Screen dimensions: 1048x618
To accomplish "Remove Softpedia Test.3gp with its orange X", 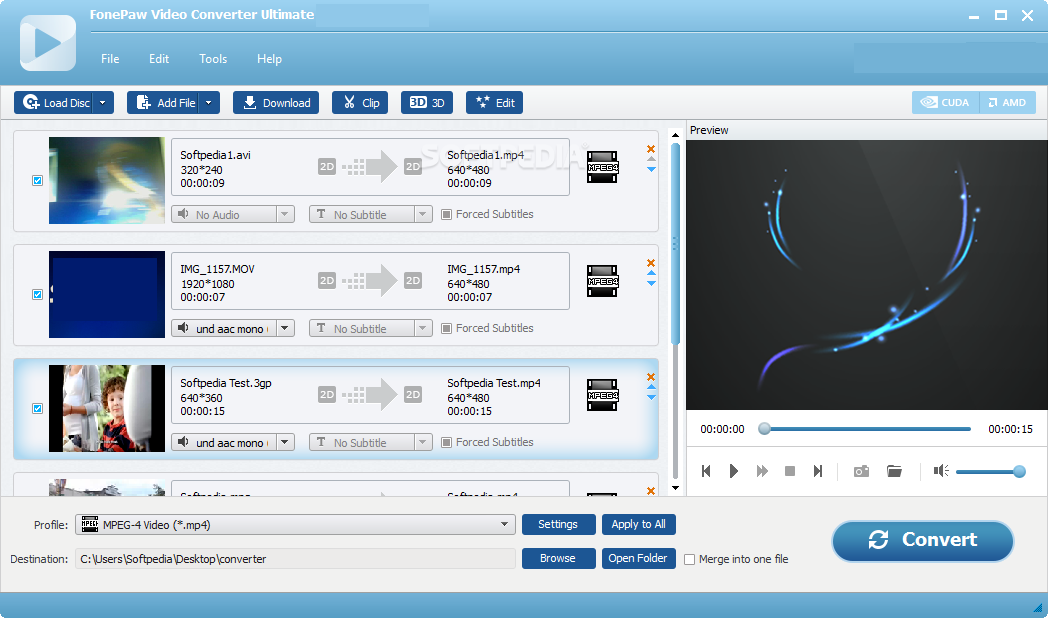I will pyautogui.click(x=651, y=377).
